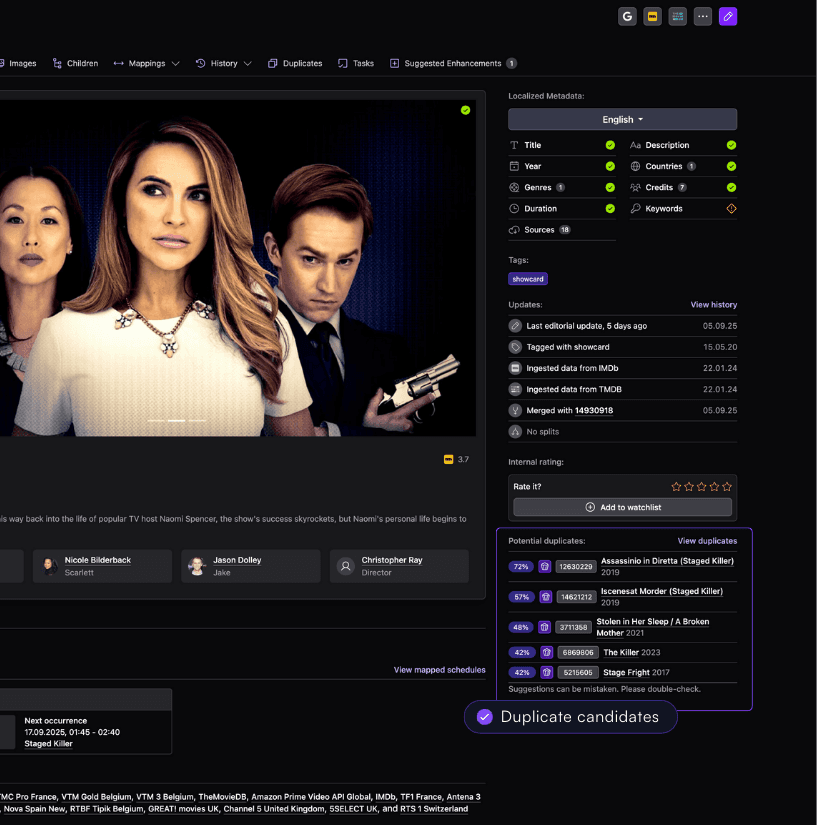Click the main showcard image
This screenshot has width=817, height=825.
point(238,267)
